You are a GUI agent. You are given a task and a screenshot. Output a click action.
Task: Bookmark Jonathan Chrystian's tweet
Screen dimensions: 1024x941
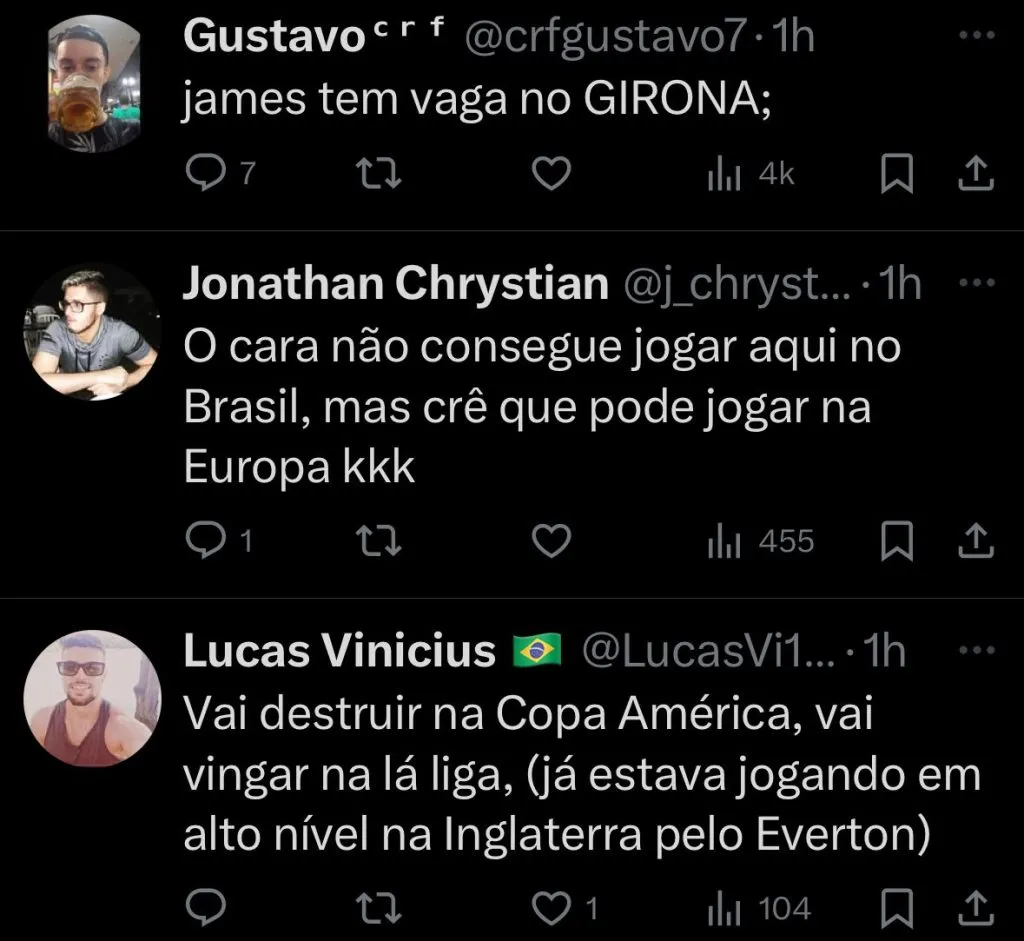point(897,541)
